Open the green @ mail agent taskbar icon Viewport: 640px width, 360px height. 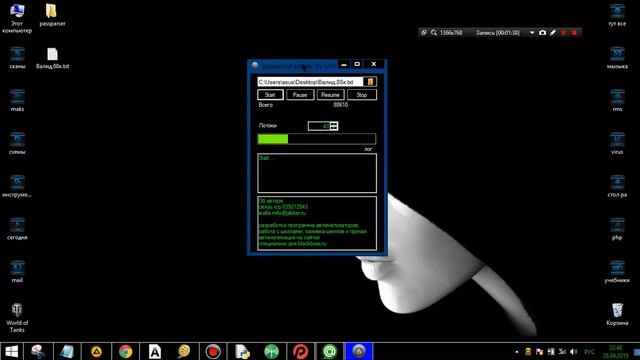click(330, 351)
